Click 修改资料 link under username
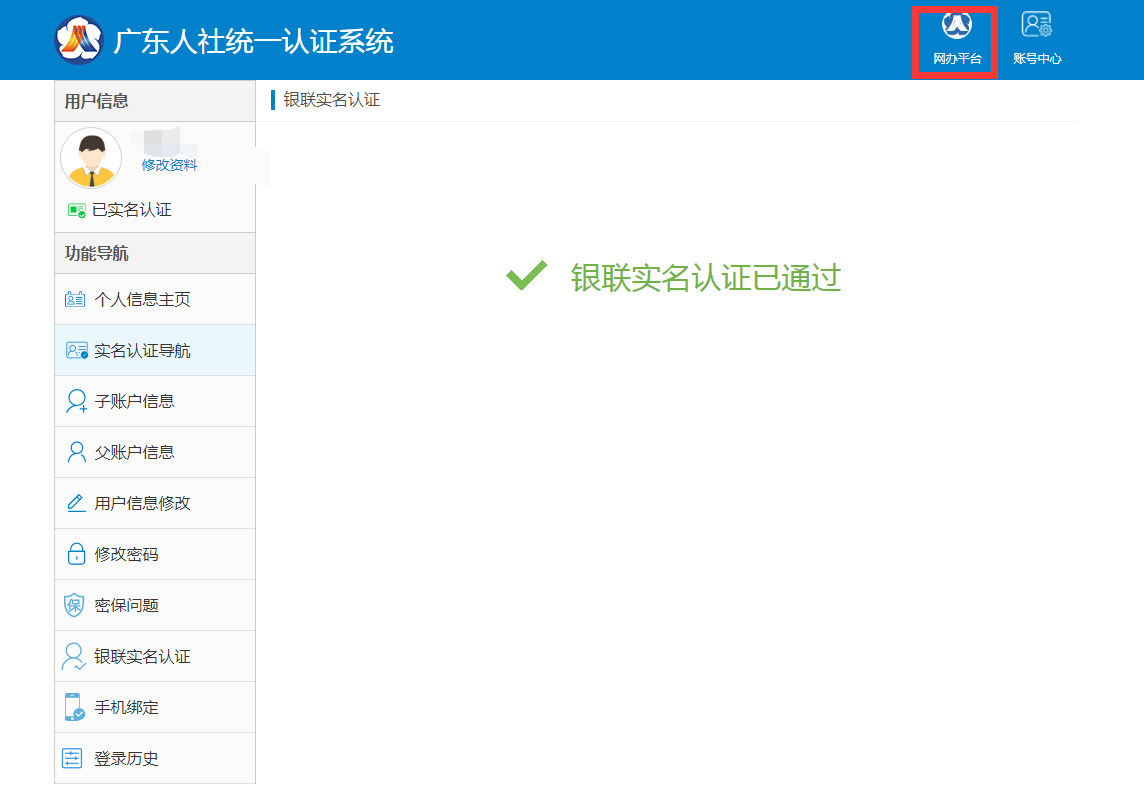 (169, 165)
